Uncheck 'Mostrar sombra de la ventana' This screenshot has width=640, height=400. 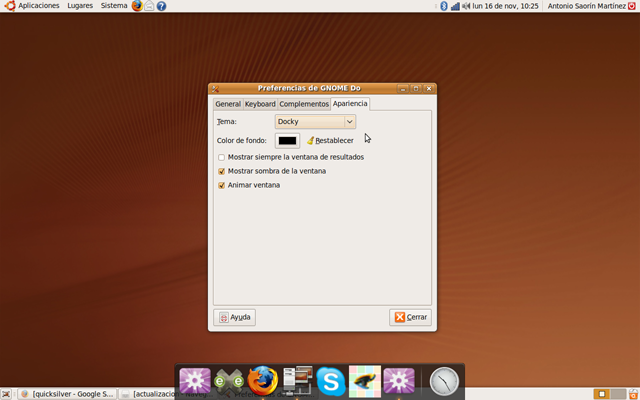point(222,171)
